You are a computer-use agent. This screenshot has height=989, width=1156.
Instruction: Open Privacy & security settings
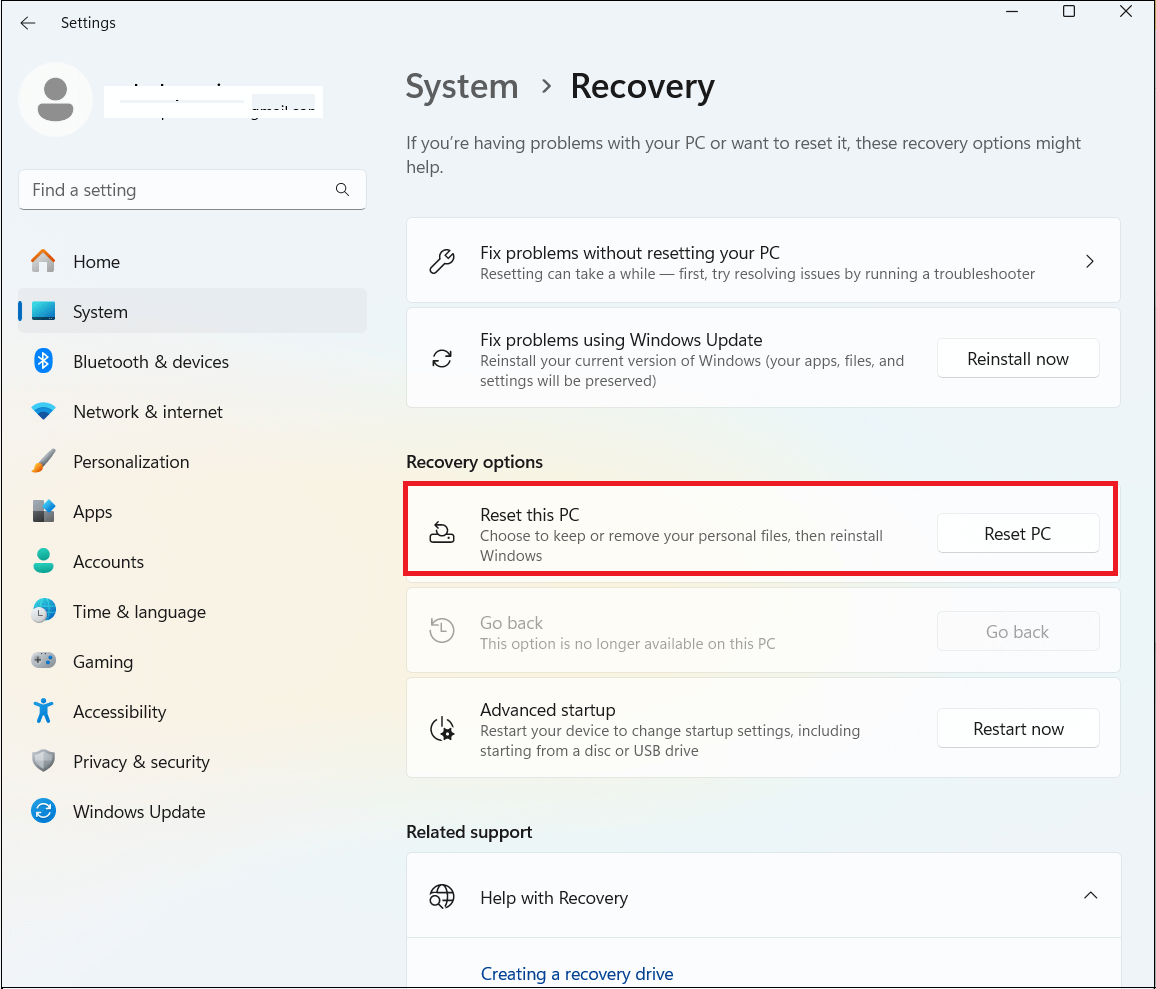(x=192, y=761)
